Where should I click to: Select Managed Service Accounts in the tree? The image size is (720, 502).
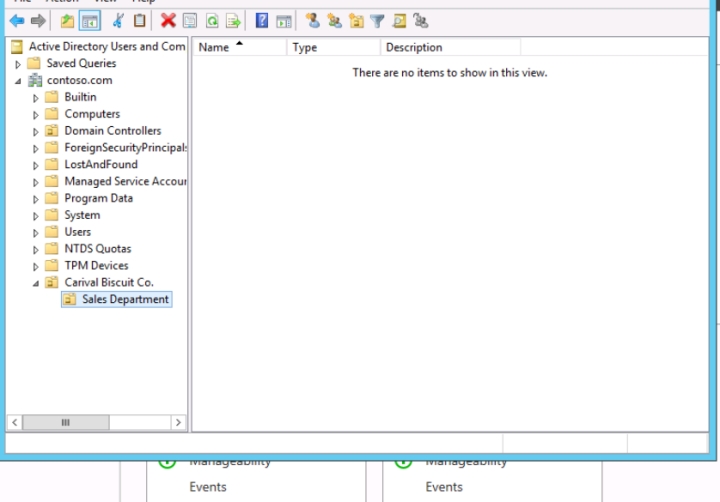tap(125, 181)
